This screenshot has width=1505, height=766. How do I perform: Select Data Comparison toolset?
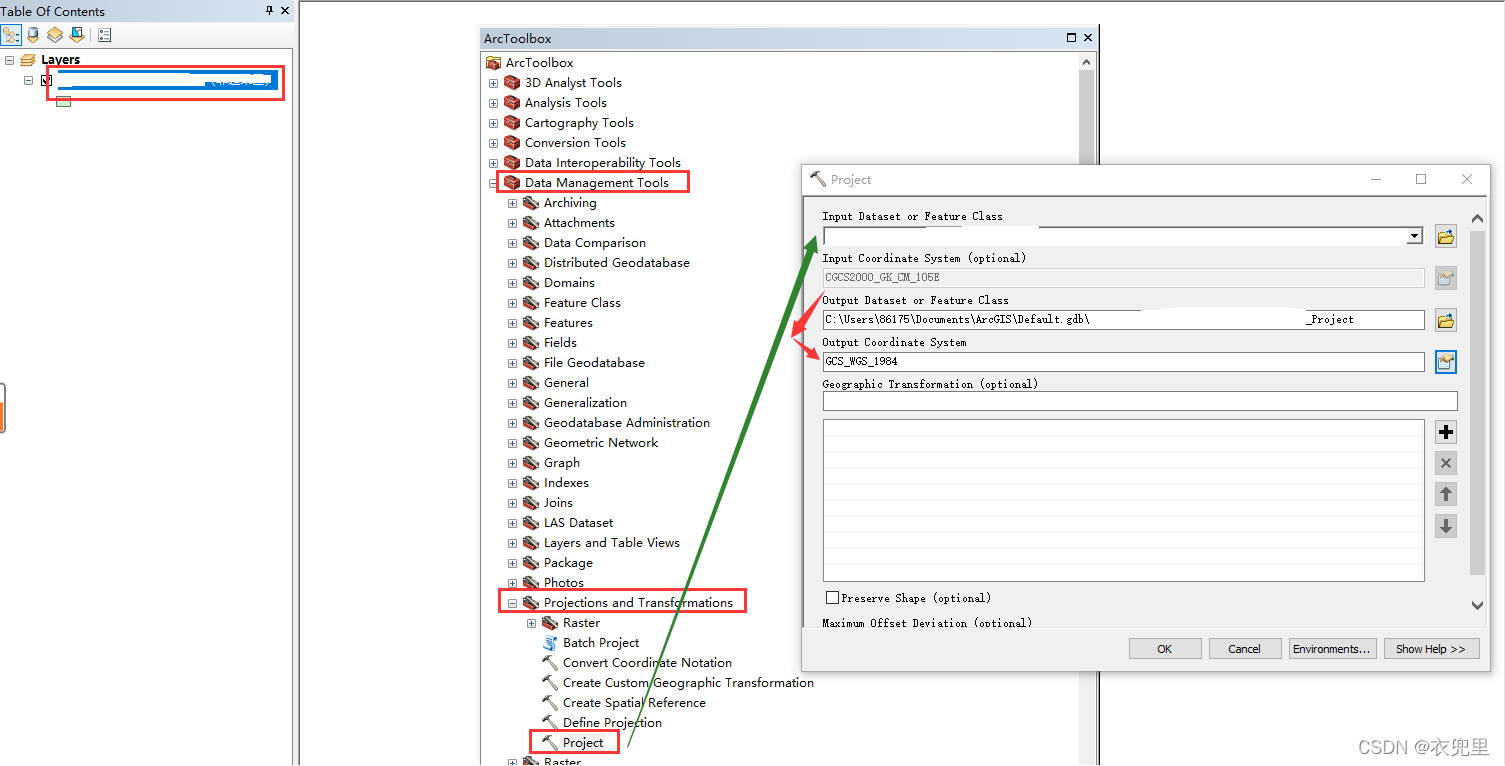point(595,243)
